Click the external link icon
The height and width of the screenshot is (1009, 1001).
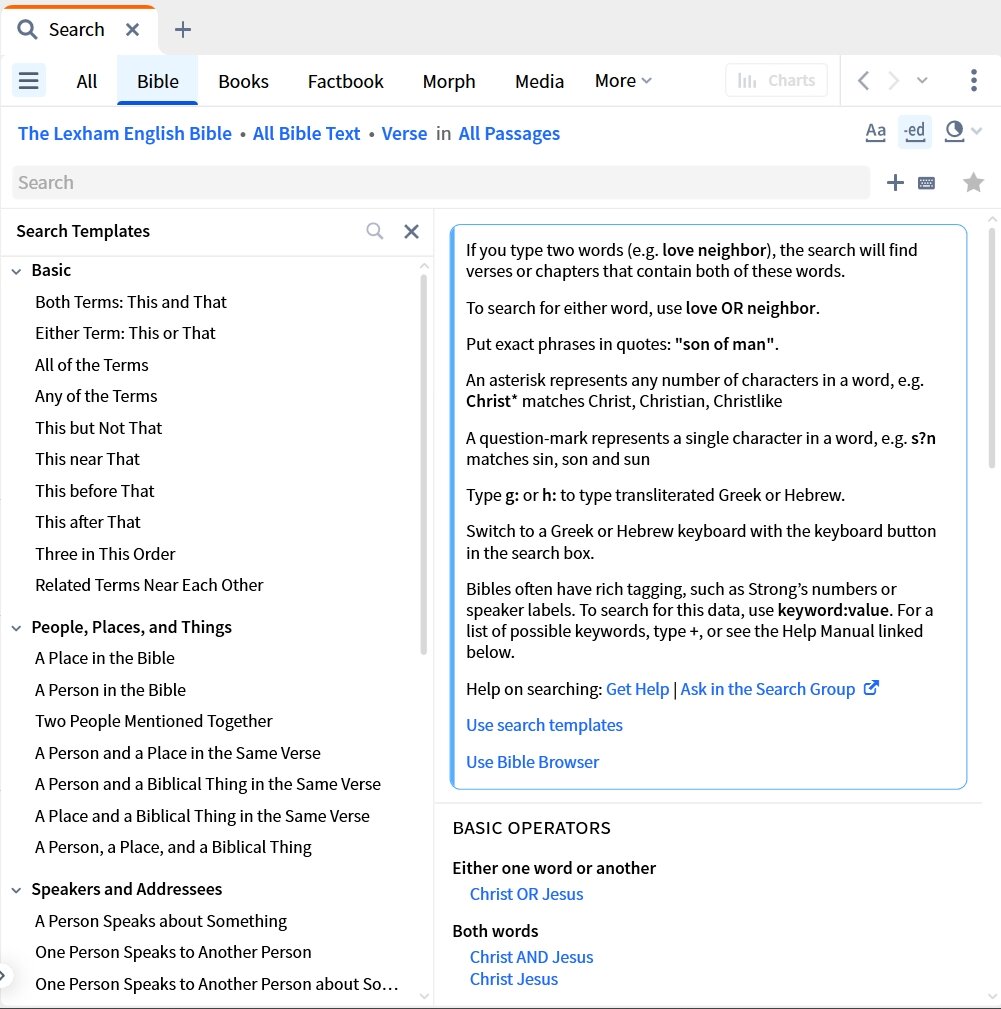pos(870,688)
